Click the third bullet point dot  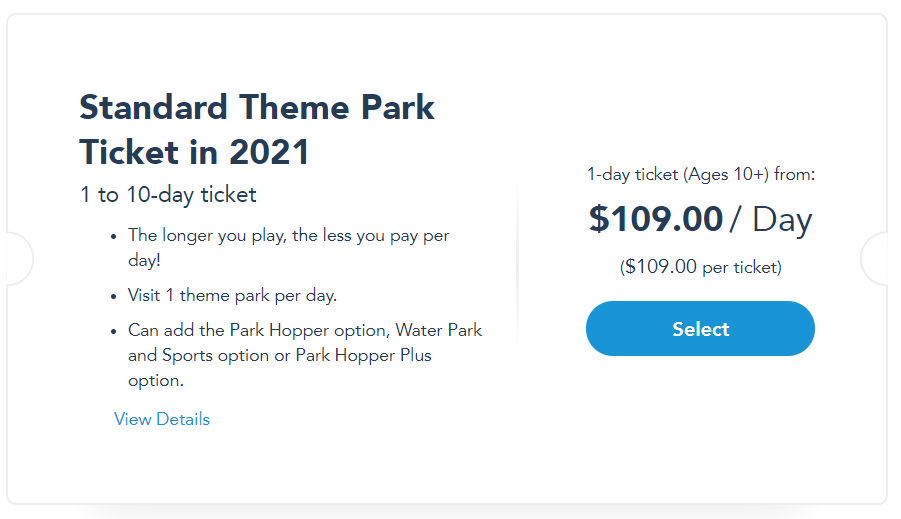pyautogui.click(x=113, y=331)
